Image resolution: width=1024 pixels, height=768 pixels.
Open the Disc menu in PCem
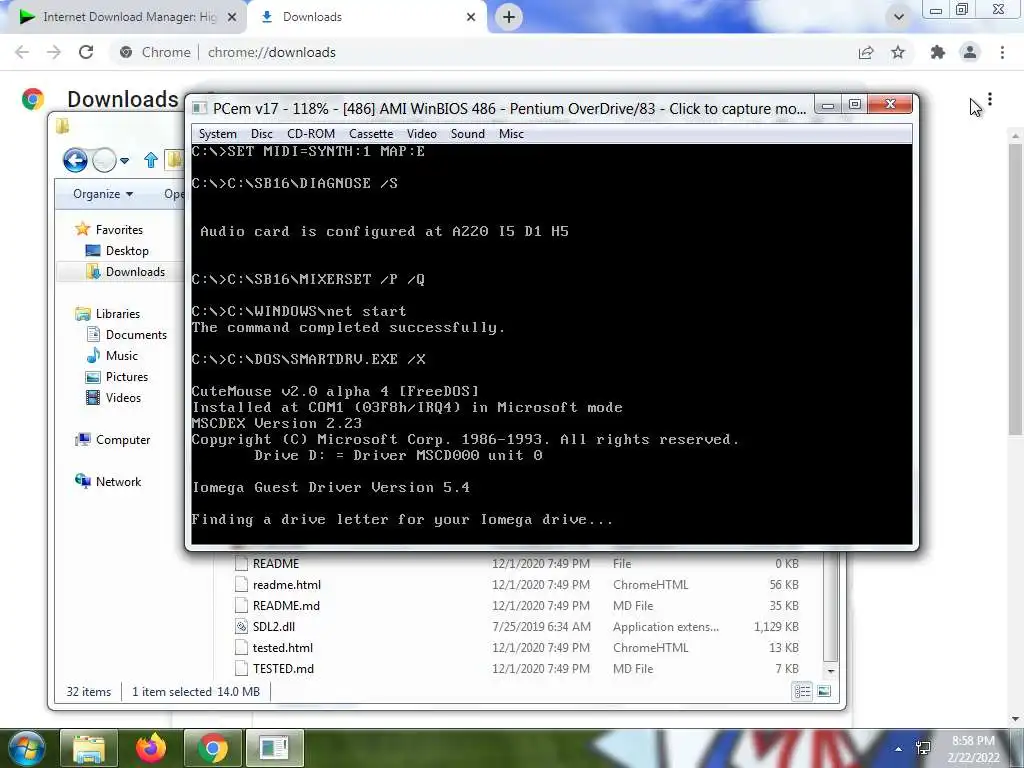click(x=261, y=134)
